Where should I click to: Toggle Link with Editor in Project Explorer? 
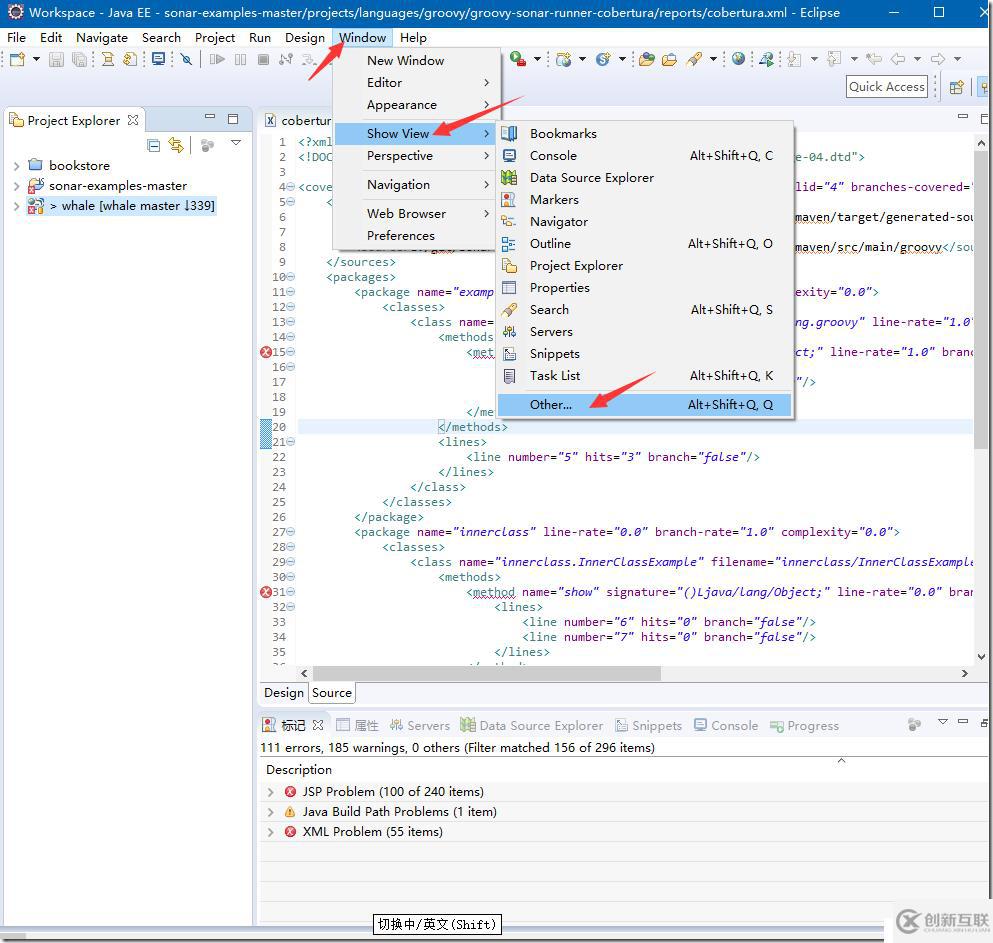(x=176, y=145)
